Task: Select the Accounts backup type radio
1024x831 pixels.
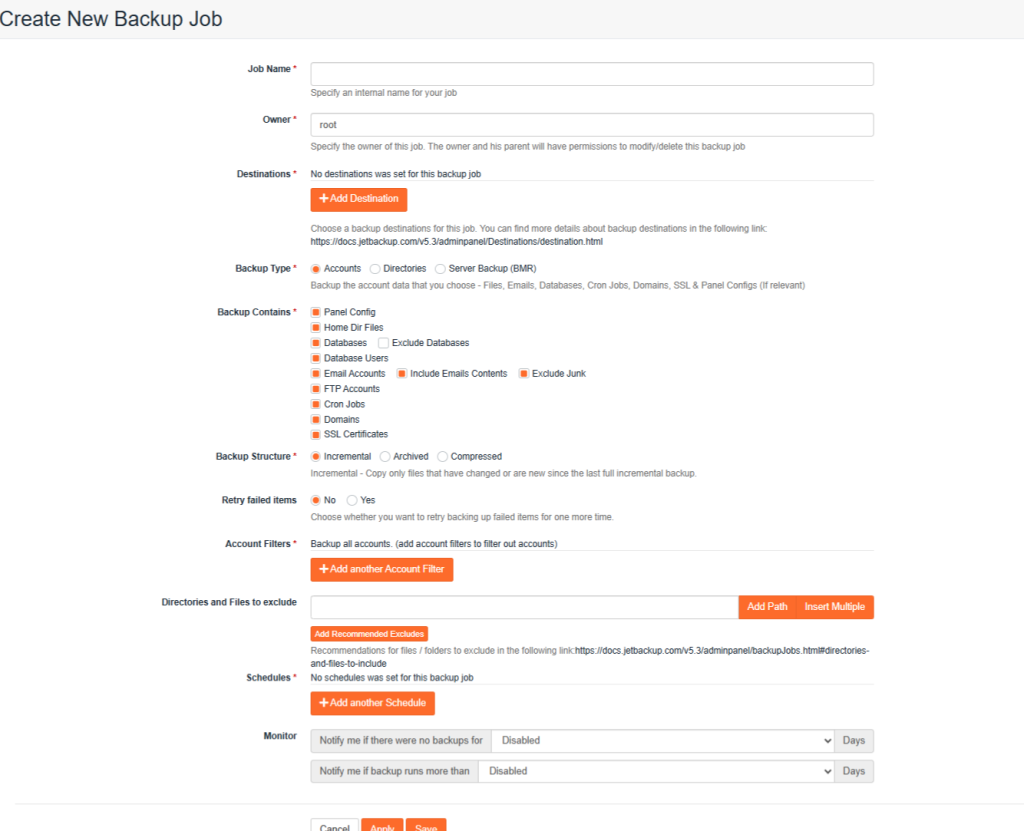Action: pos(315,269)
